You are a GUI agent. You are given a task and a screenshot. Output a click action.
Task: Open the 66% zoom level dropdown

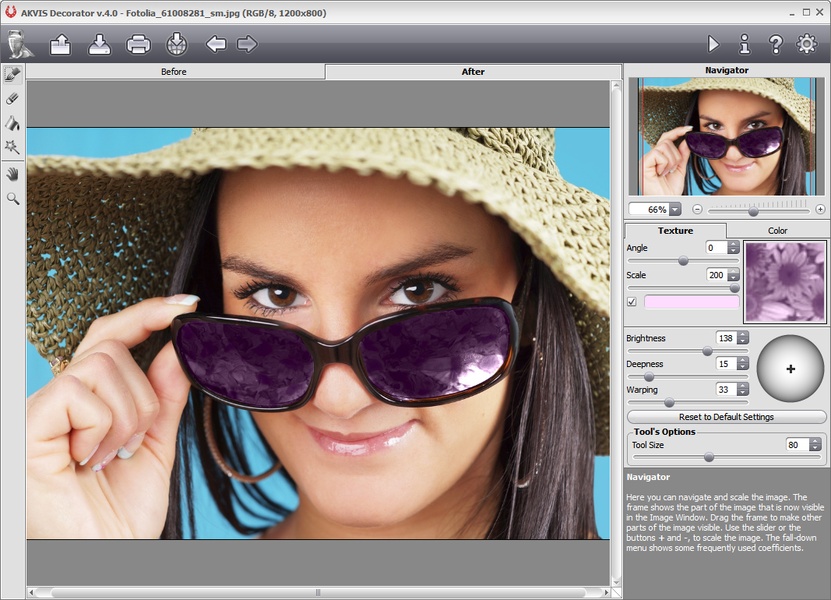point(675,209)
